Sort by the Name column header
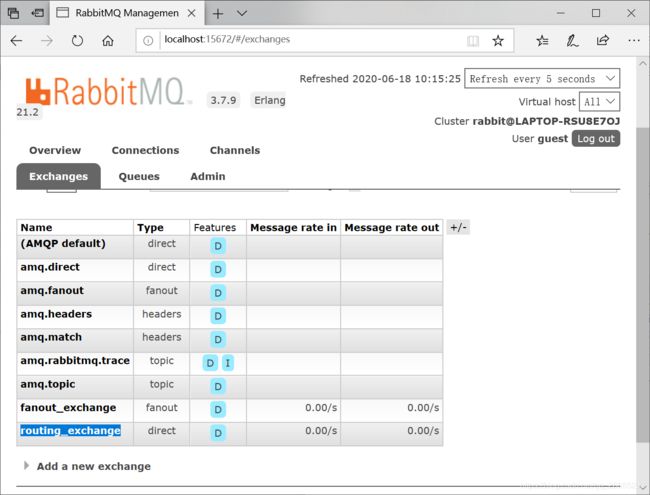This screenshot has width=650, height=495. pos(36,228)
